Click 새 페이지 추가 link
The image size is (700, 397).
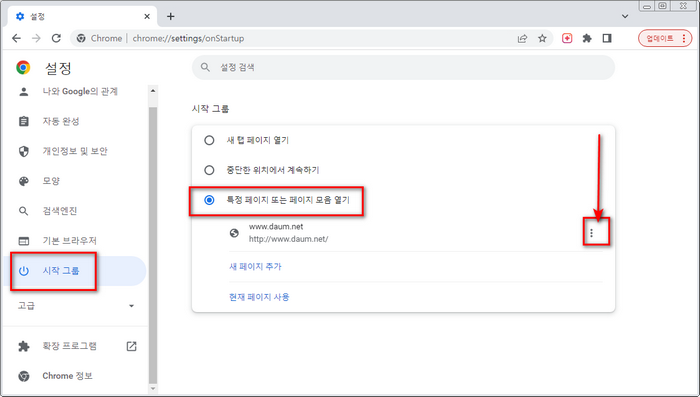pyautogui.click(x=255, y=267)
